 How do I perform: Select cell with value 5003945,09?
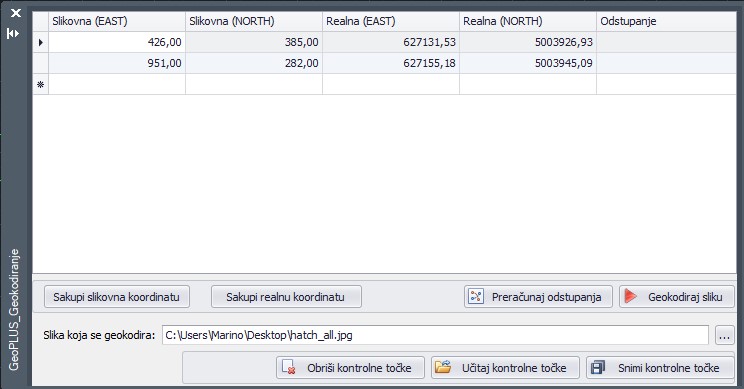[x=528, y=63]
